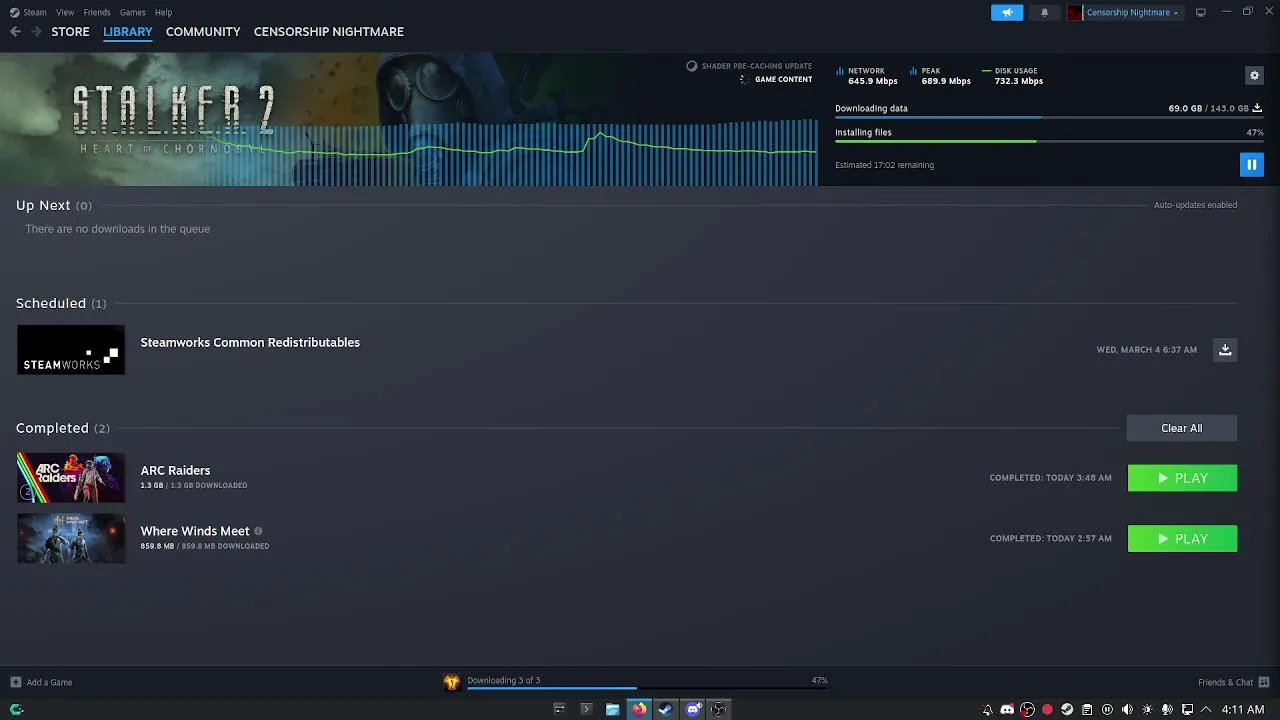This screenshot has height=720, width=1280.
Task: Start the Steamworks Common Redistributables download now
Action: click(1225, 349)
